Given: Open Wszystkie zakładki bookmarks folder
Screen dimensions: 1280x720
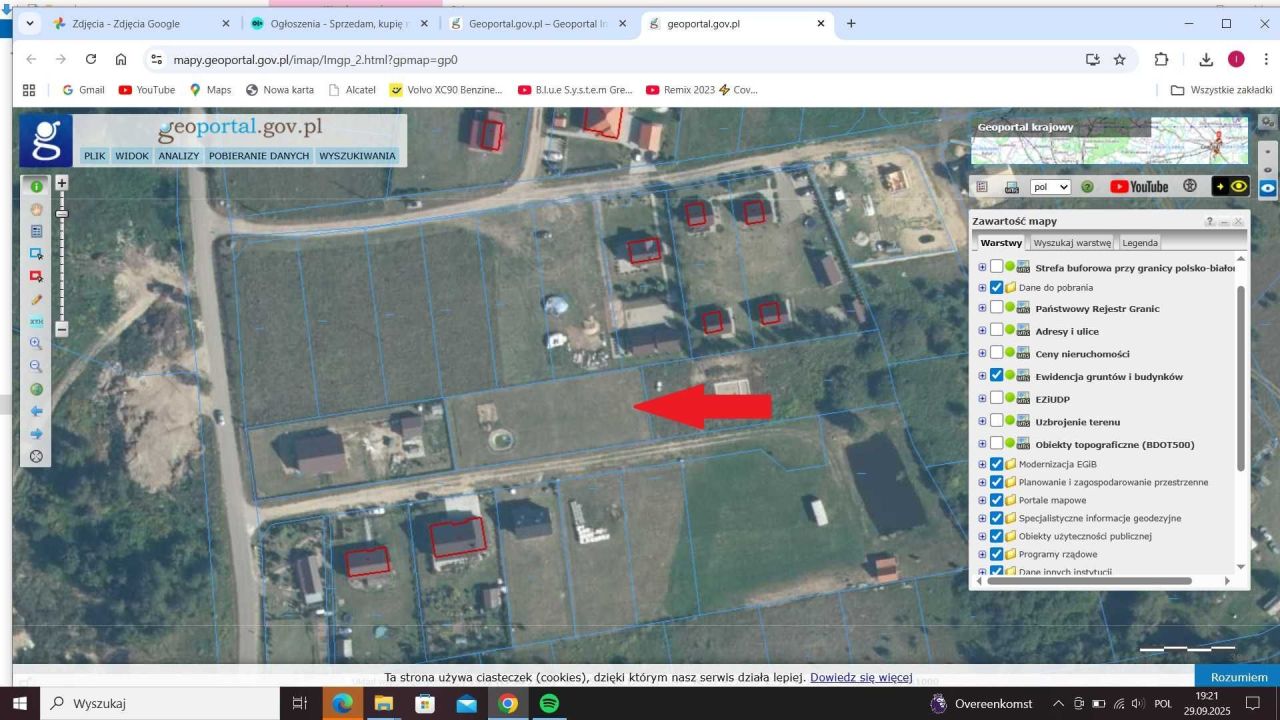Looking at the screenshot, I should (1221, 90).
